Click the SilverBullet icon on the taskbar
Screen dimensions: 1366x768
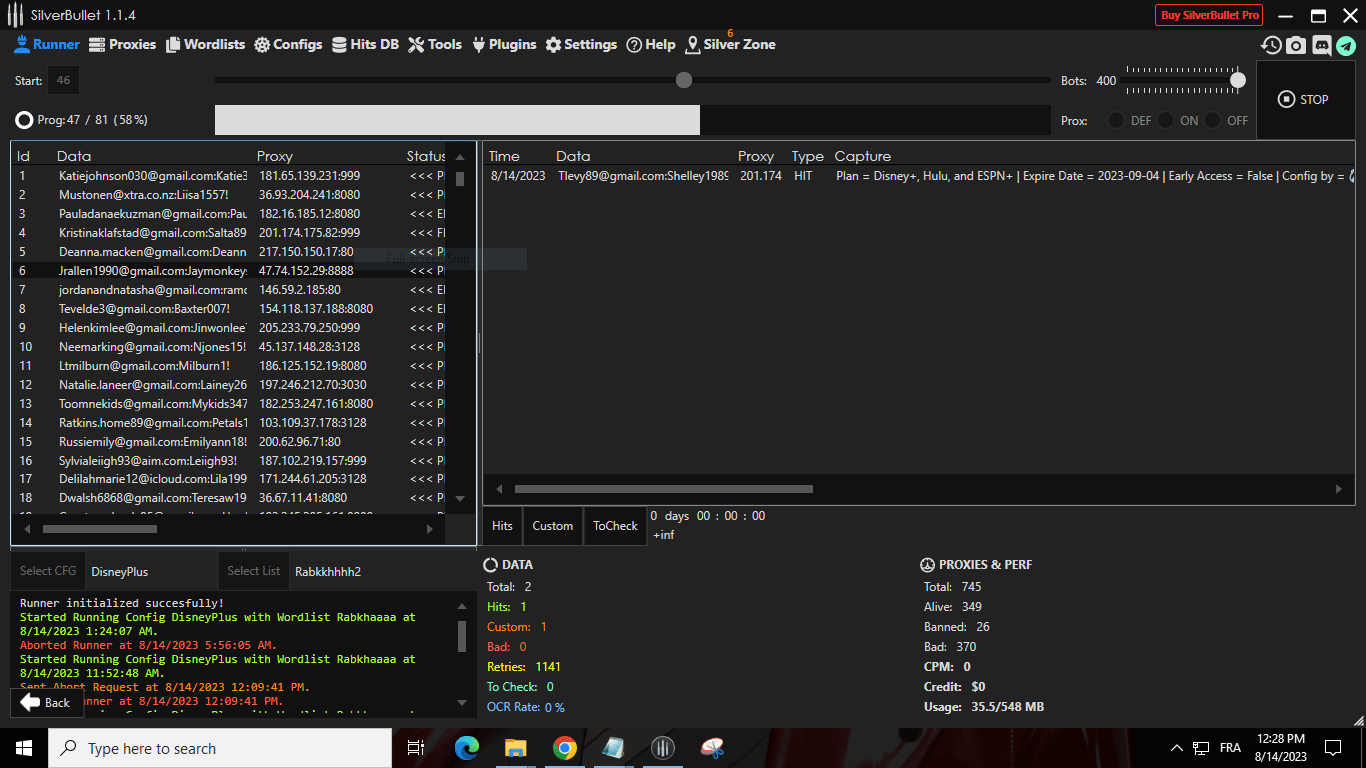[662, 748]
